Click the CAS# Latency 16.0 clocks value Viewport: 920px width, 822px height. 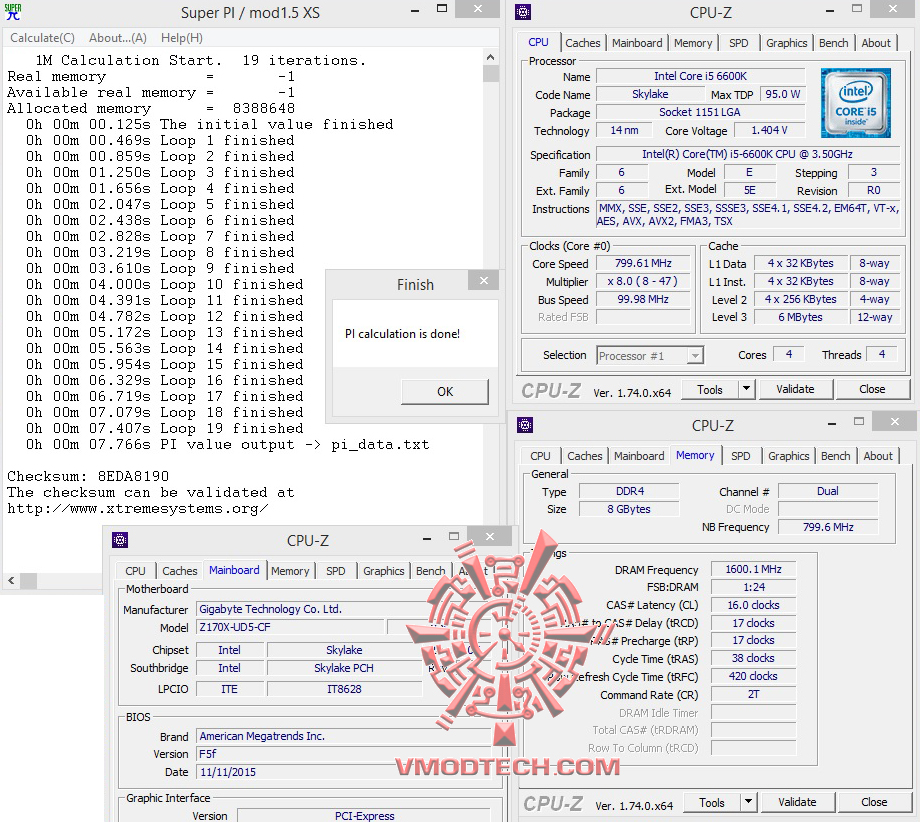753,605
